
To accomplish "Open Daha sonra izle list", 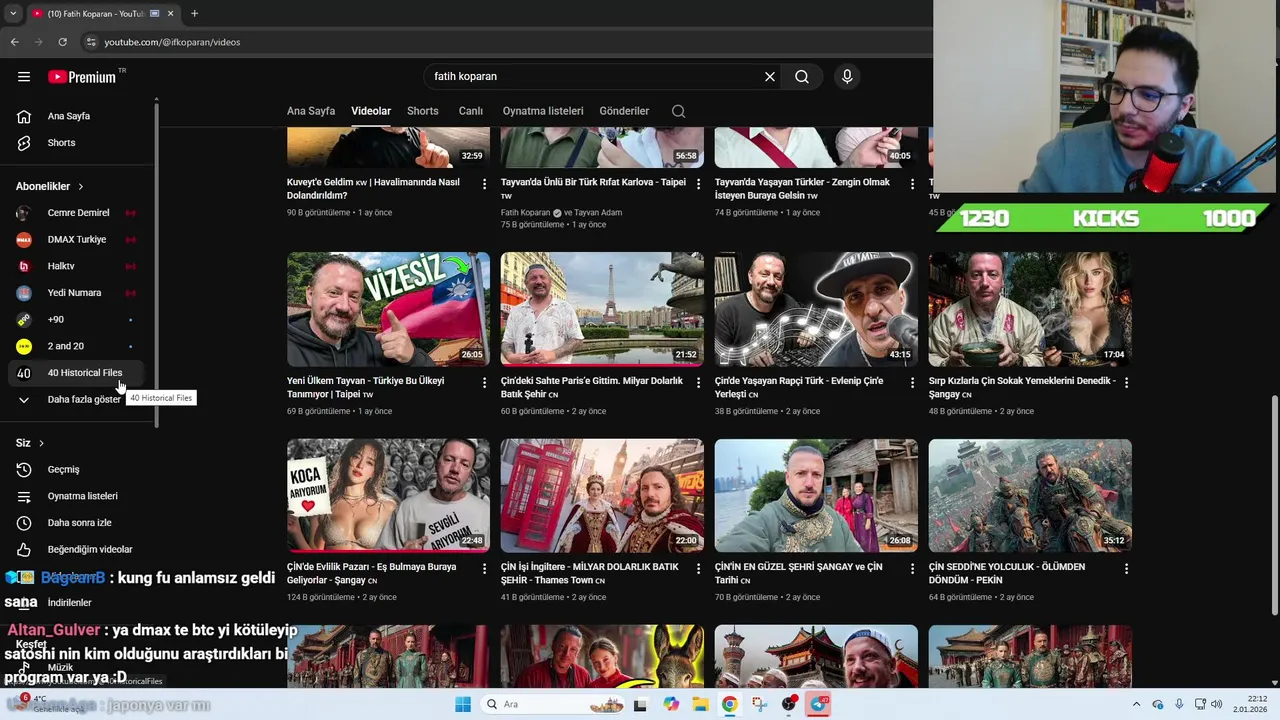I will tap(78, 523).
